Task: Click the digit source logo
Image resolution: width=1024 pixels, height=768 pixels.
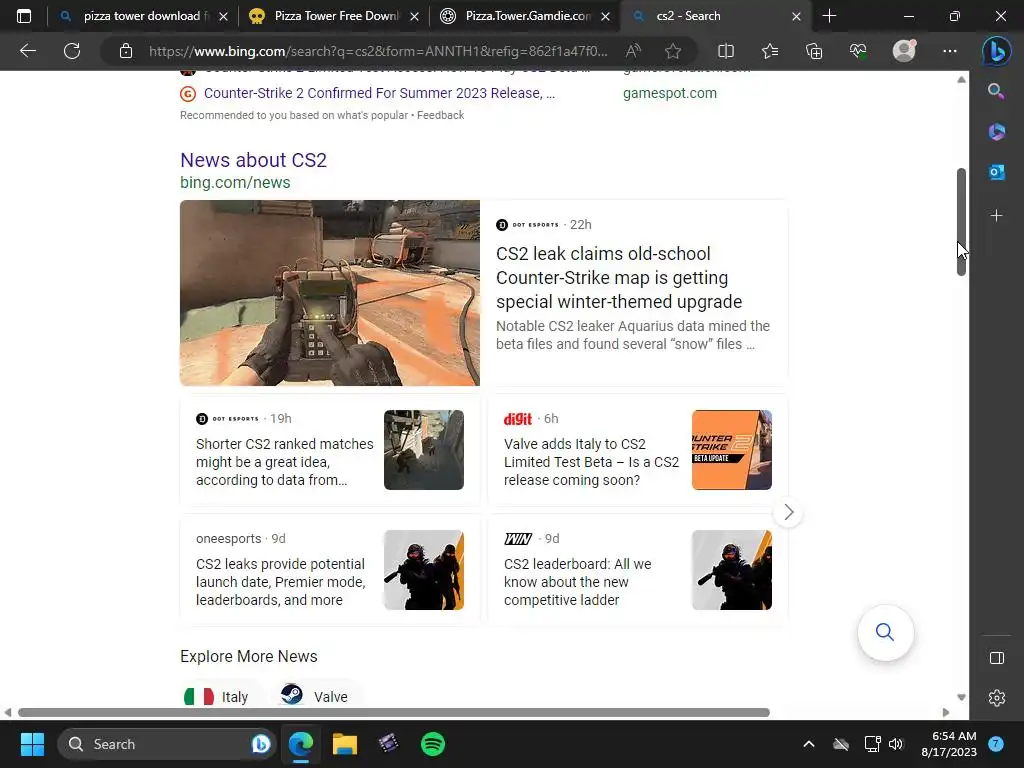Action: [x=518, y=419]
